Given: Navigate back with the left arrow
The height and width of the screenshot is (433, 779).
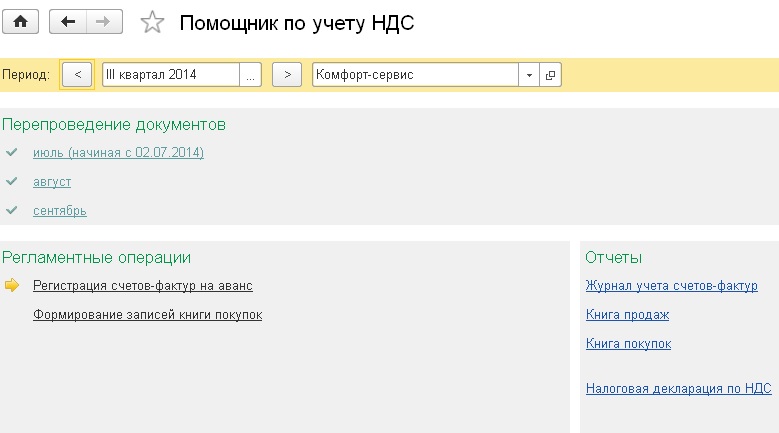Looking at the screenshot, I should click(68, 22).
